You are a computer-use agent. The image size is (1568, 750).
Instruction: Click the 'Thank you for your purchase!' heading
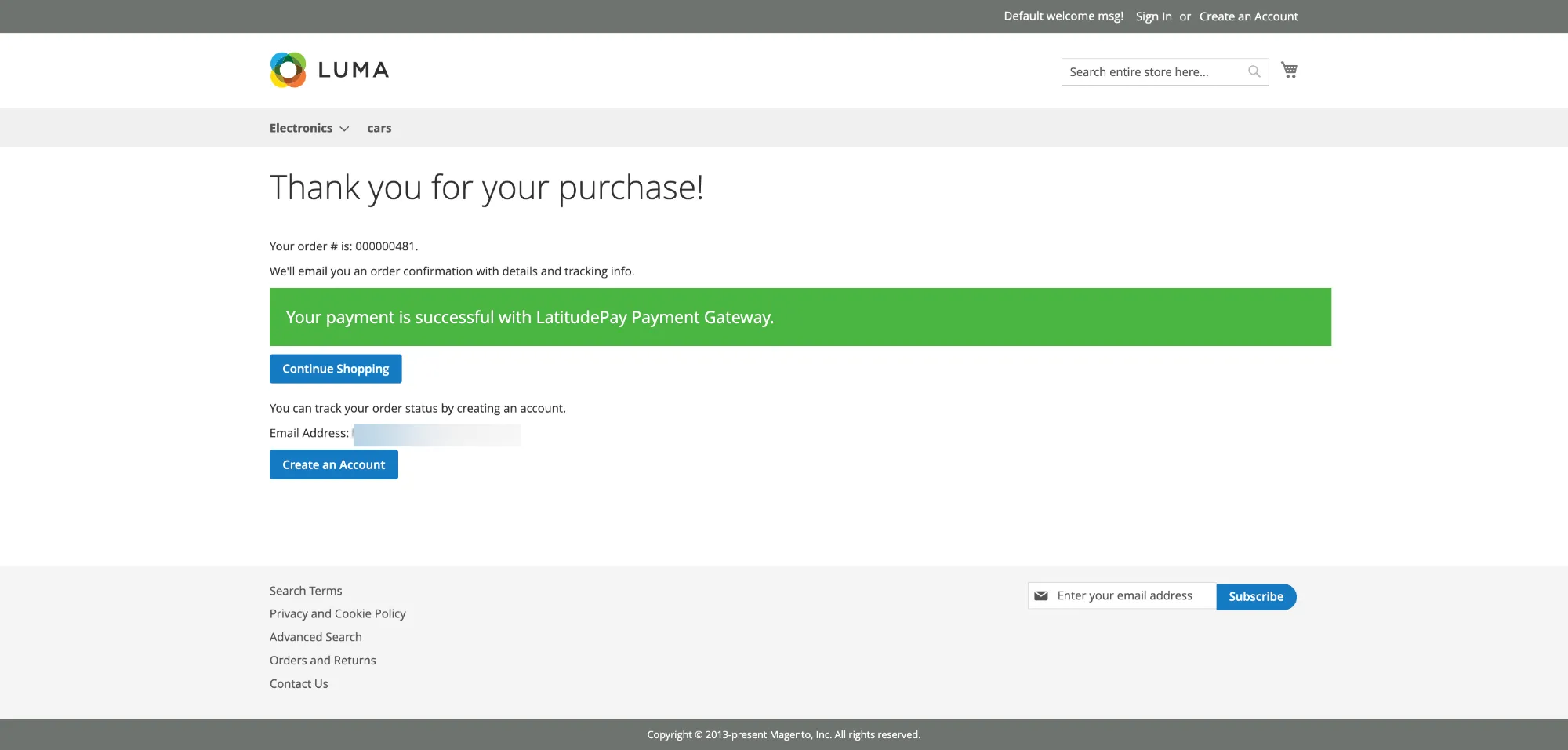click(486, 188)
